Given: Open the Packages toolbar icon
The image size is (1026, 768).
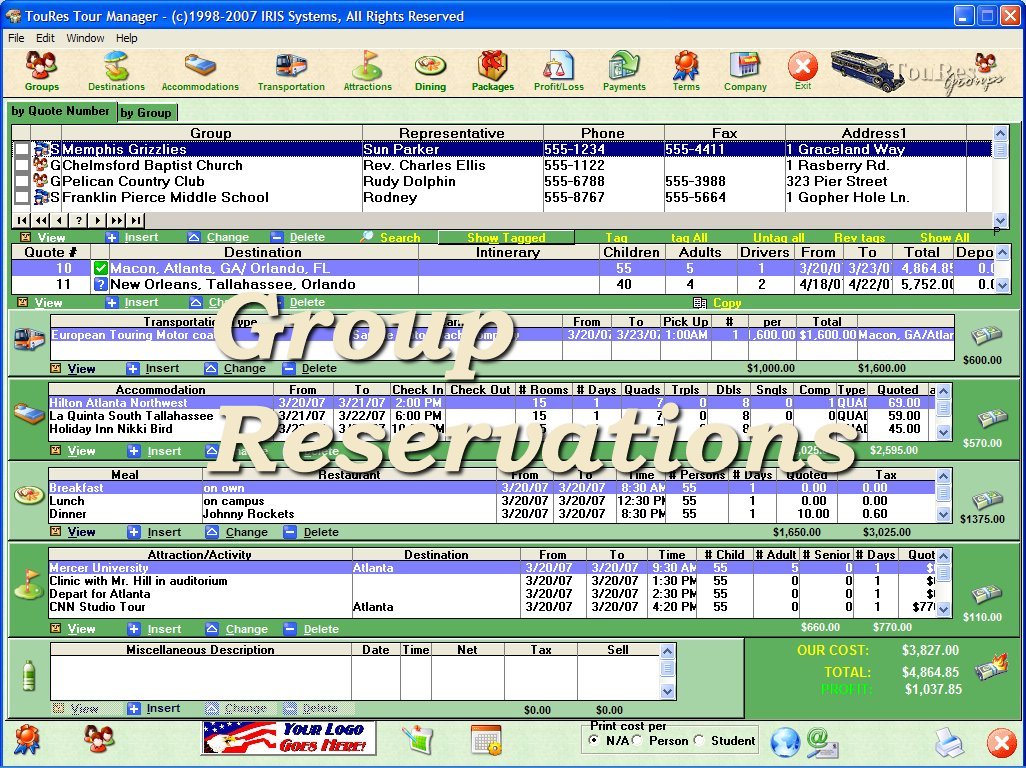Looking at the screenshot, I should (x=493, y=71).
